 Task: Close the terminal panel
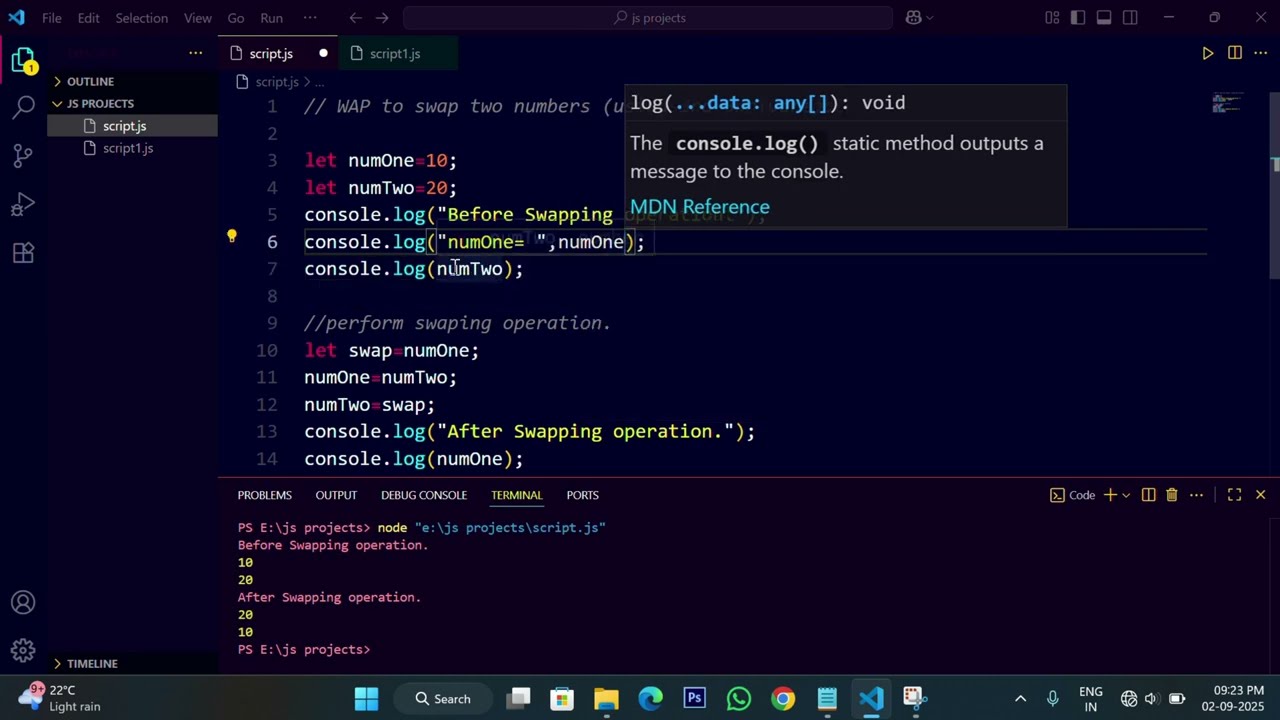(x=1260, y=495)
